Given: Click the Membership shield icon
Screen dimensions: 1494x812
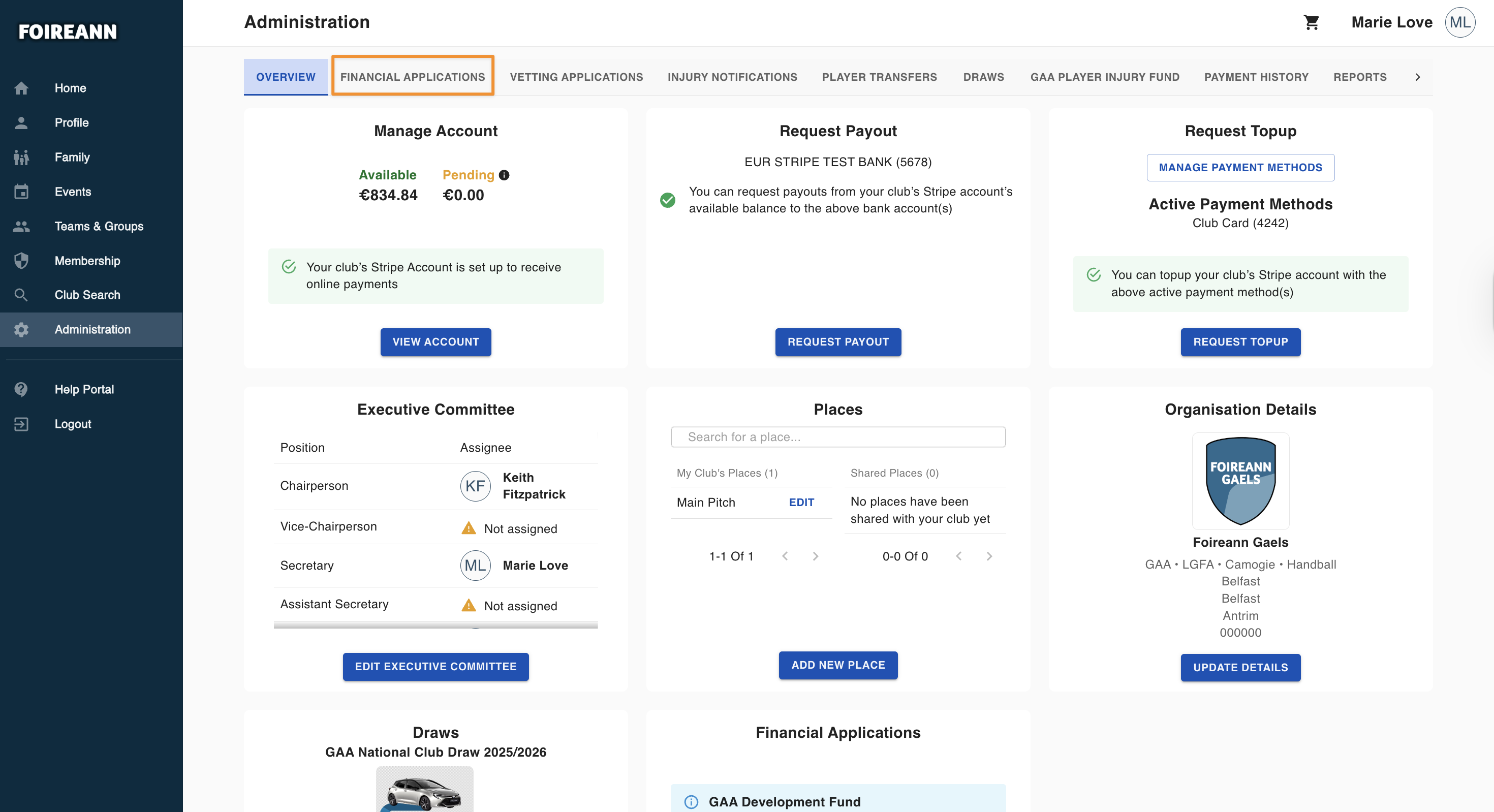Looking at the screenshot, I should (21, 261).
